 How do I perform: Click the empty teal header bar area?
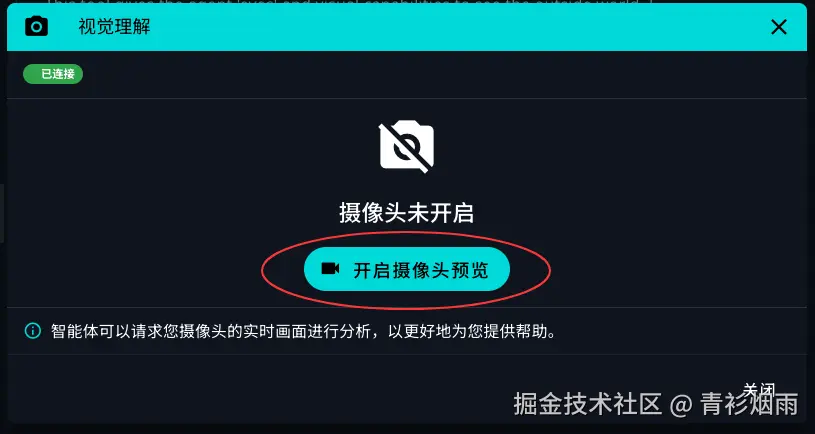(x=457, y=27)
